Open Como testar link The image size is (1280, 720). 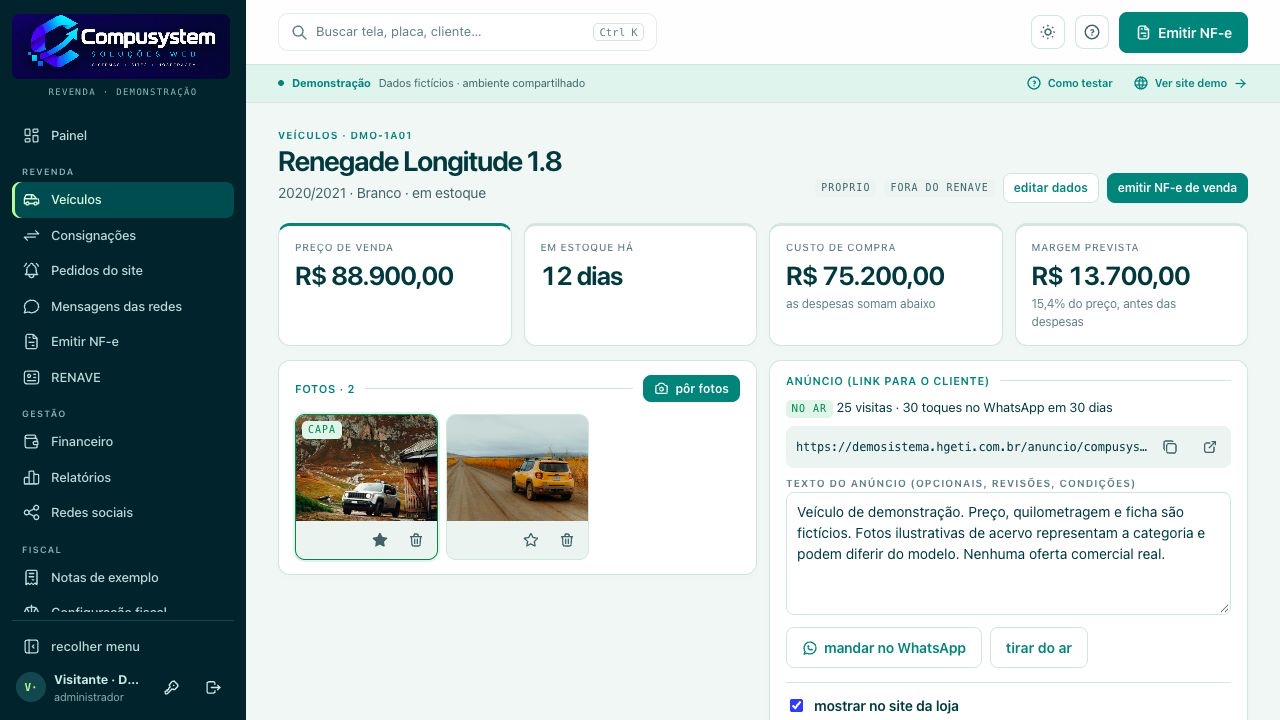[x=1070, y=83]
